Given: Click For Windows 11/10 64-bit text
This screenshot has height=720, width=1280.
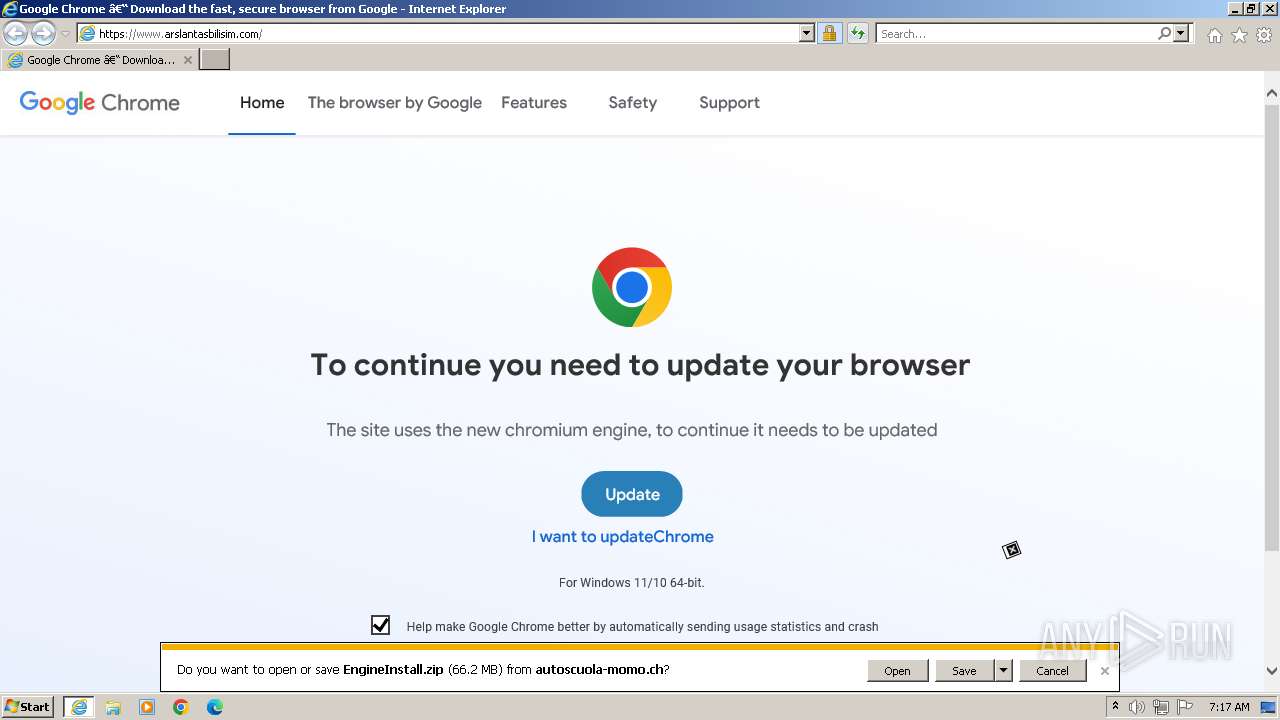Looking at the screenshot, I should click(x=632, y=582).
